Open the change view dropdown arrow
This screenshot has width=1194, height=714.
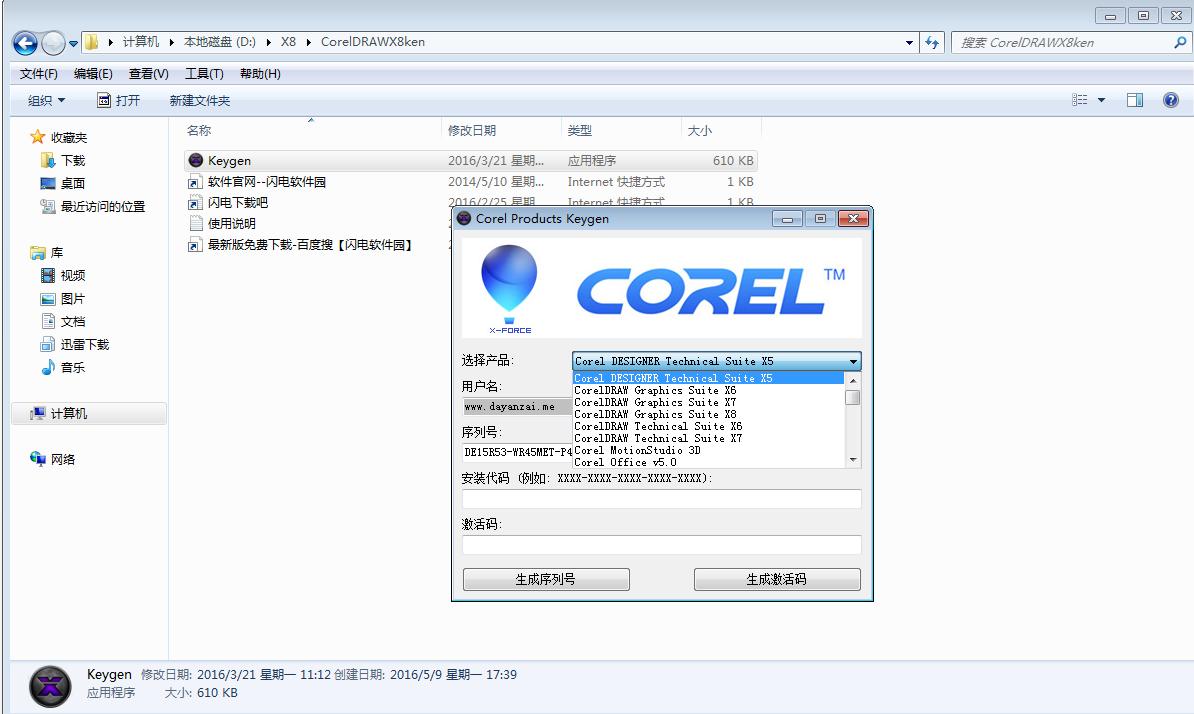coord(1101,99)
